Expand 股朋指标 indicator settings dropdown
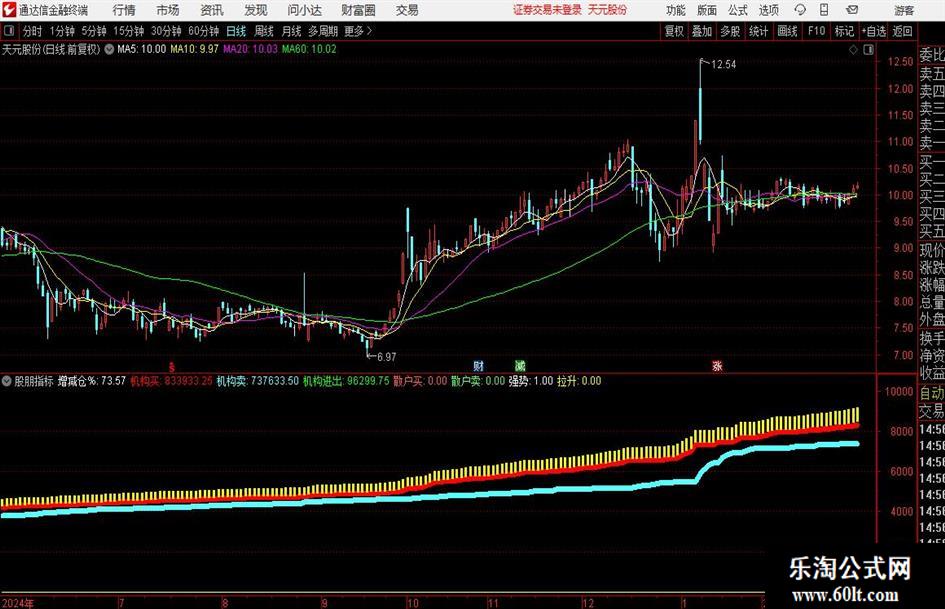Image resolution: width=945 pixels, height=609 pixels. point(7,381)
